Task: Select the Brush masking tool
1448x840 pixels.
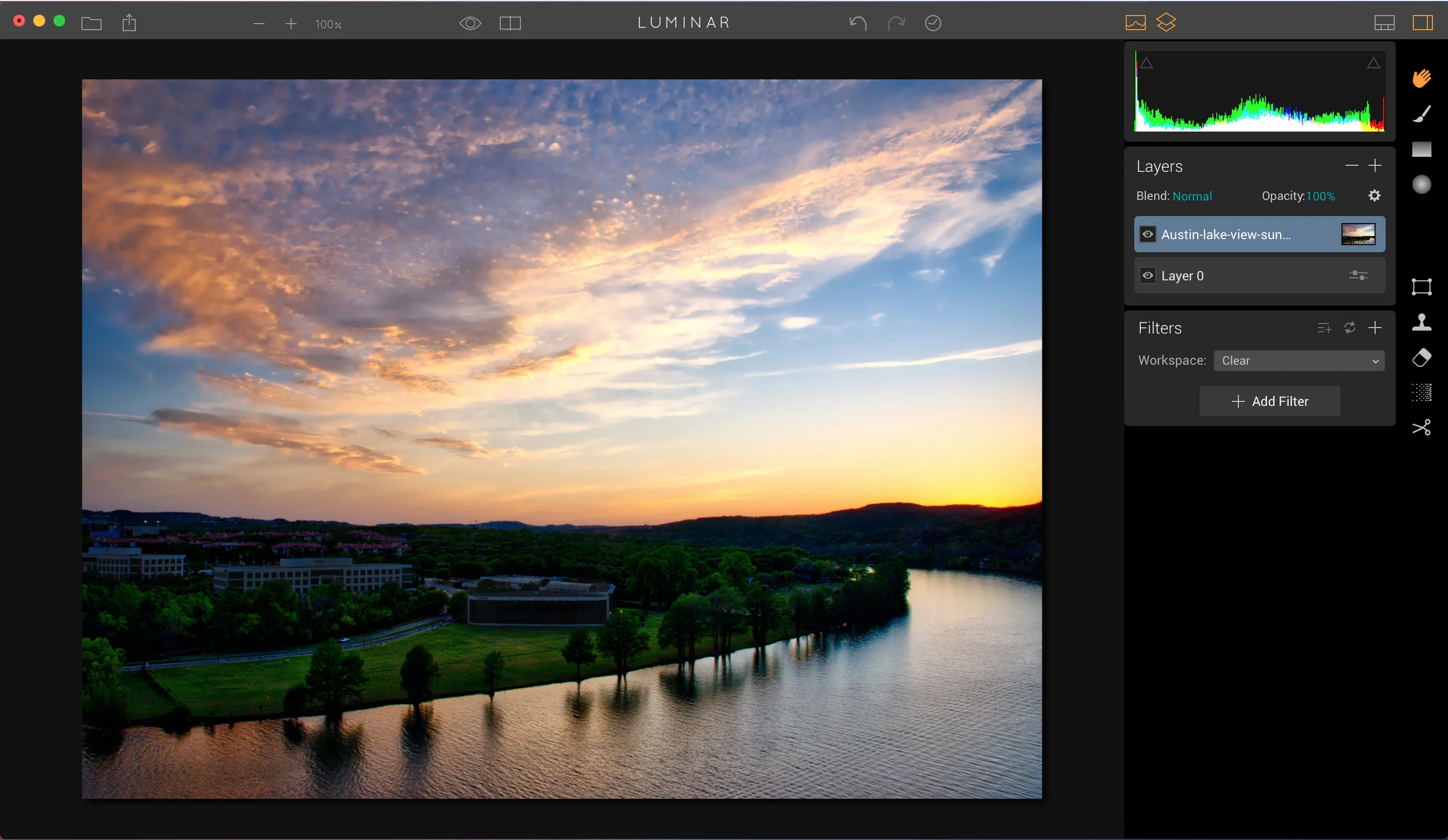Action: (x=1421, y=114)
